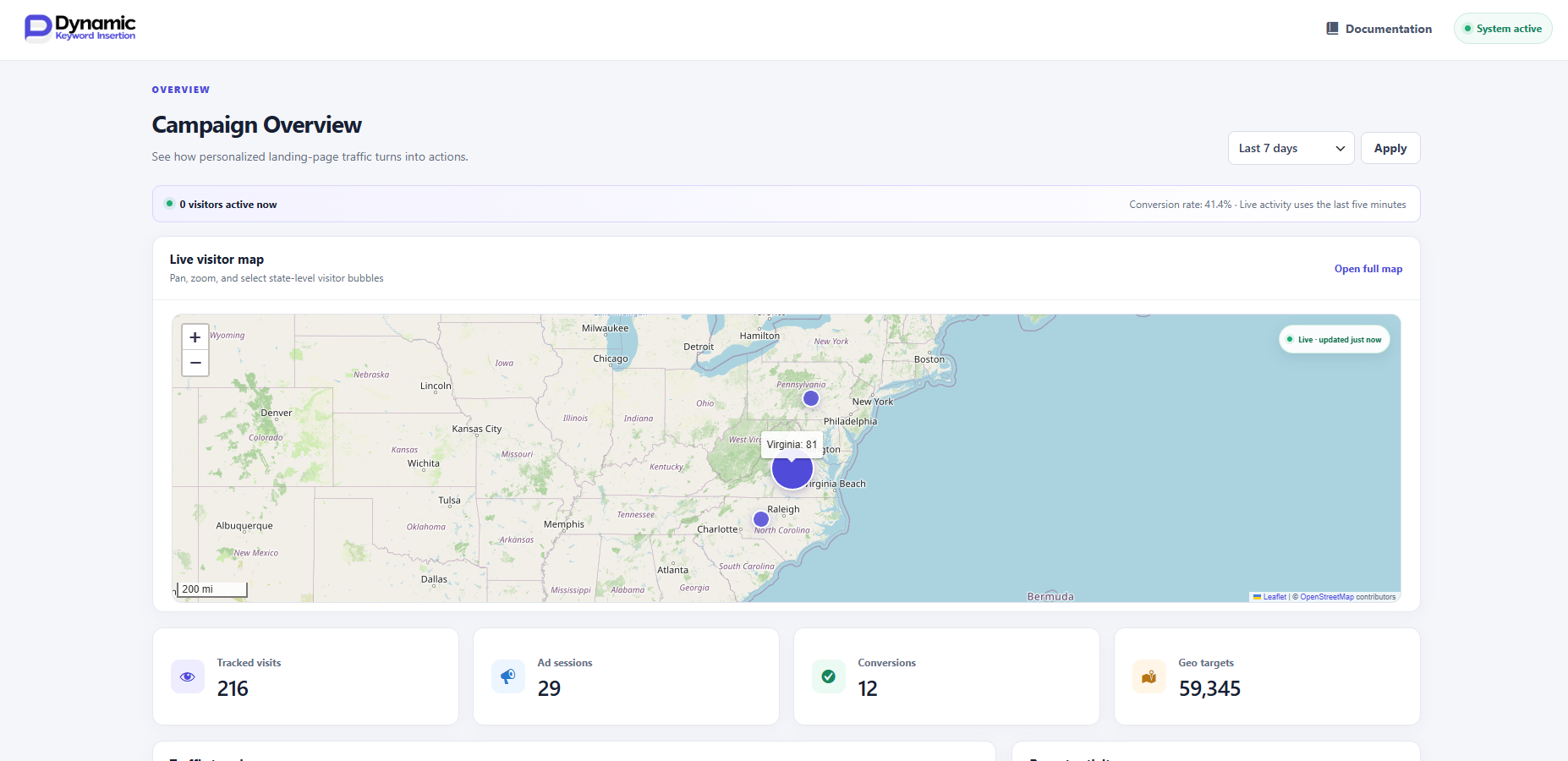Open the Documentation link

(x=1379, y=29)
